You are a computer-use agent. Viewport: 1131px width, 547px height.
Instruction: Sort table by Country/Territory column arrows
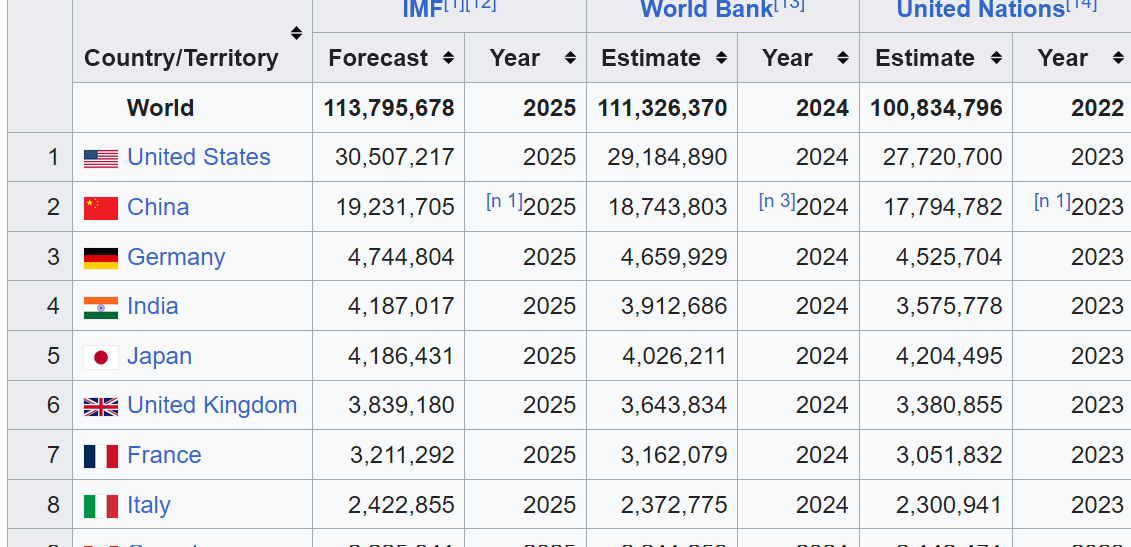(x=296, y=33)
